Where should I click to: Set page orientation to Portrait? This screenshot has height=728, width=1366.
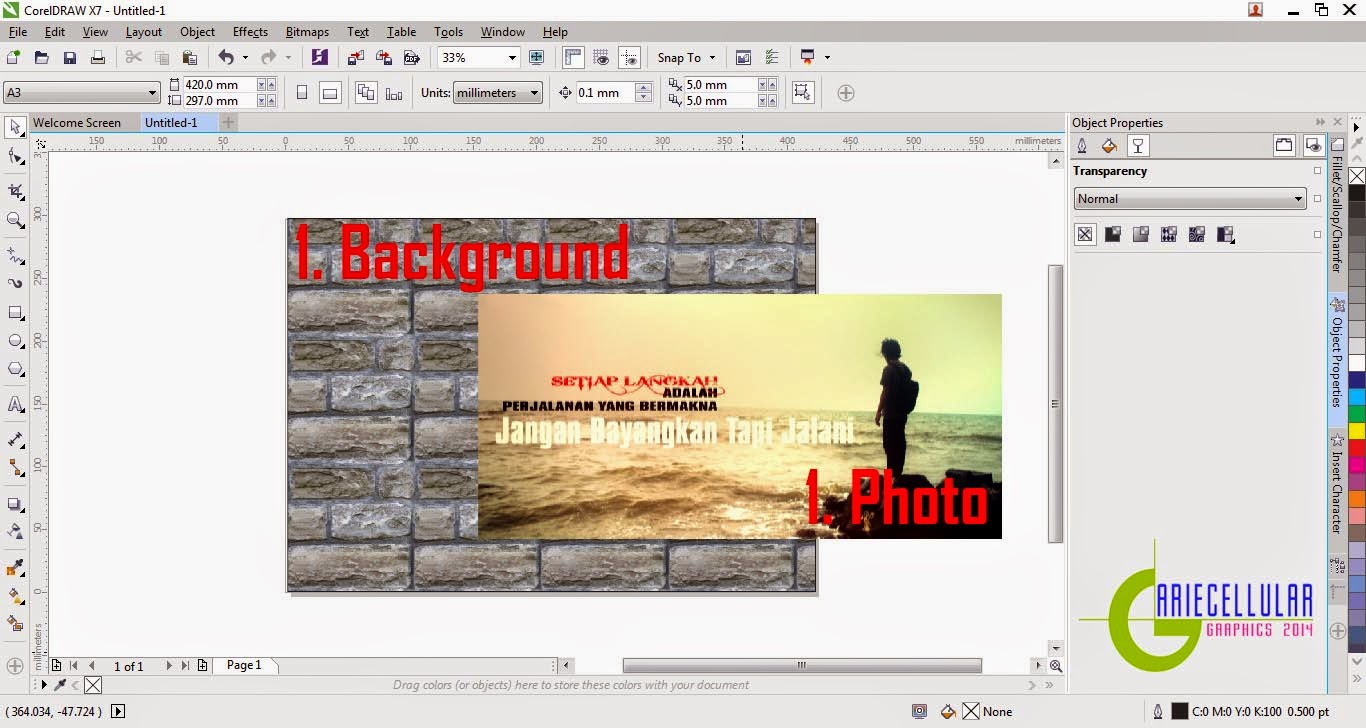[x=302, y=93]
